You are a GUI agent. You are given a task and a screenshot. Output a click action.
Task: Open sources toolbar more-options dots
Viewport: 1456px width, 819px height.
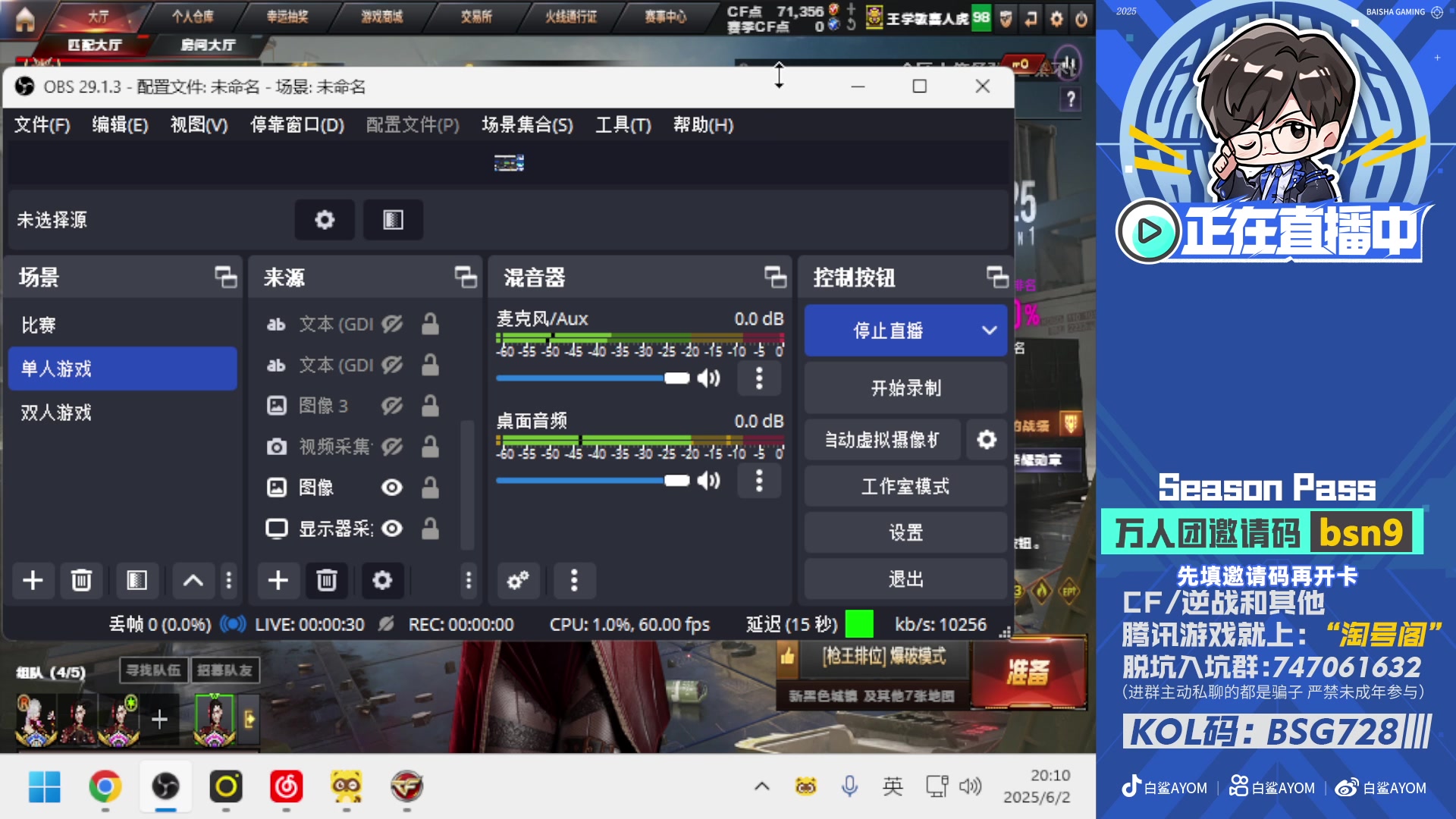coord(469,581)
